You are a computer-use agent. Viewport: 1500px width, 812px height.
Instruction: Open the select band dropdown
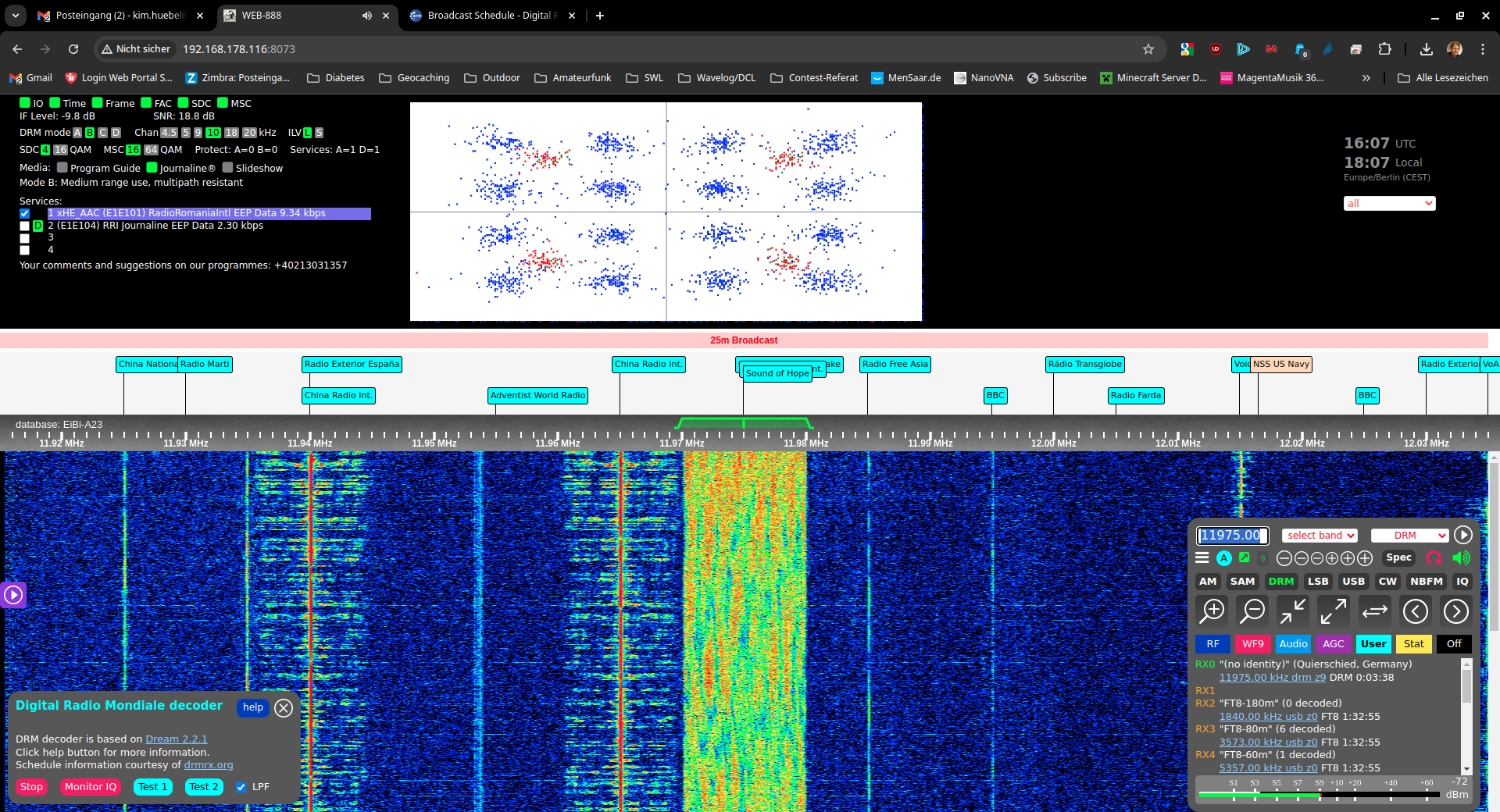1320,536
